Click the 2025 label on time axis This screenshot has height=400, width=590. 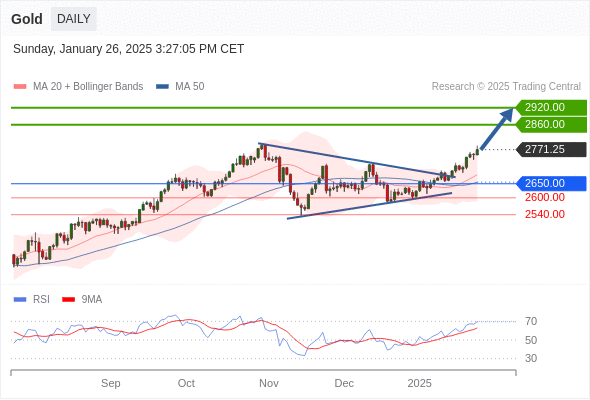tap(420, 383)
